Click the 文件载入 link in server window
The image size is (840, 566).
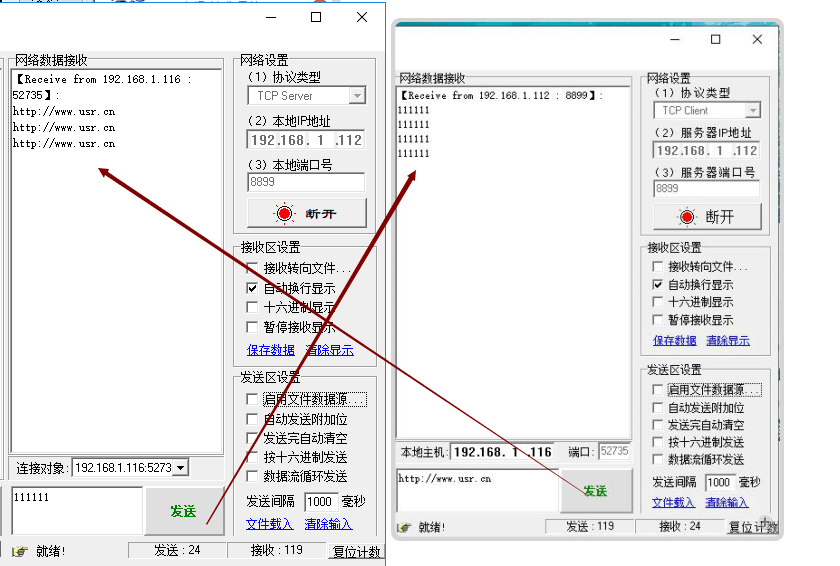[x=269, y=524]
